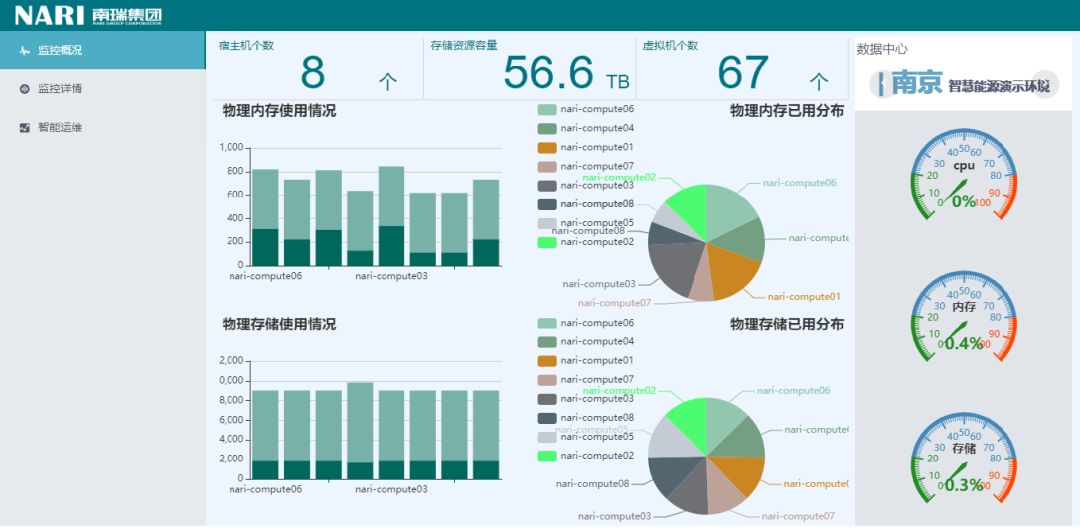The image size is (1080, 529).
Task: Toggle nari-compute07 in the storage distribution legend
Action: pos(586,380)
